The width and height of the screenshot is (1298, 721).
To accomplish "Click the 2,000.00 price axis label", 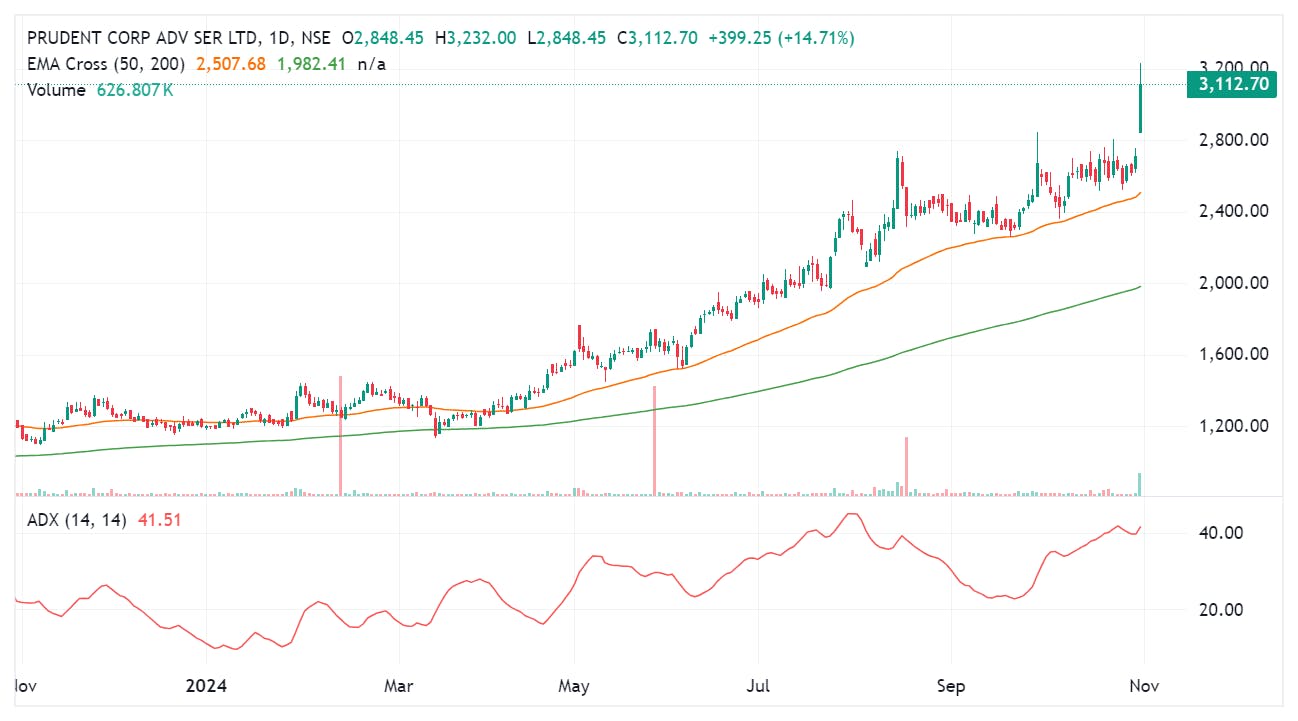I will coord(1236,283).
